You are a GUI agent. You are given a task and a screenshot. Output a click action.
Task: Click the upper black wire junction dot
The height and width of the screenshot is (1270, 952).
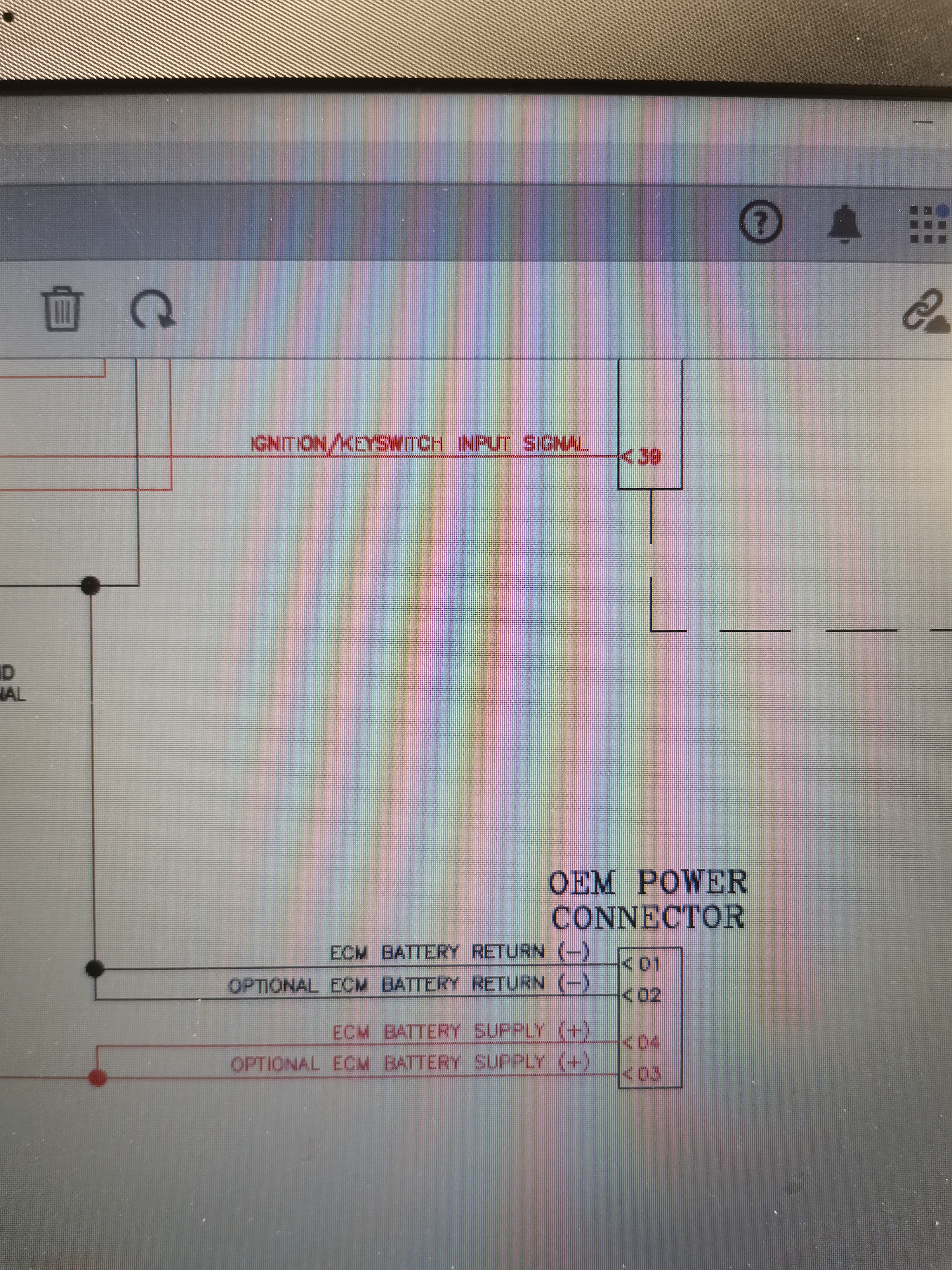click(x=90, y=585)
